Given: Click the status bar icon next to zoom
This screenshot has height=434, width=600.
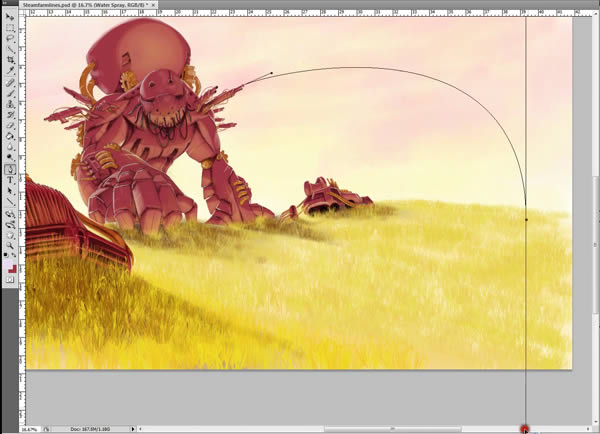Looking at the screenshot, I should [x=46, y=429].
